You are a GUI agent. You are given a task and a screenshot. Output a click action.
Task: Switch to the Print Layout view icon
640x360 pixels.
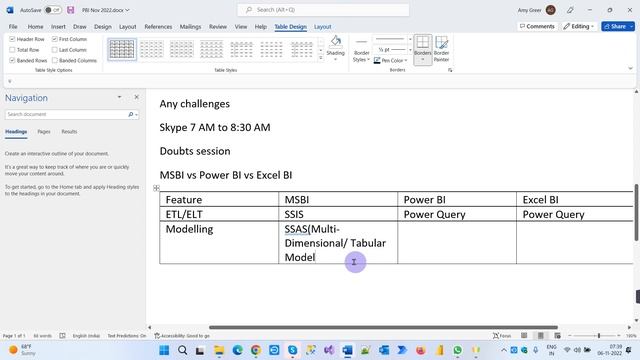click(x=541, y=336)
